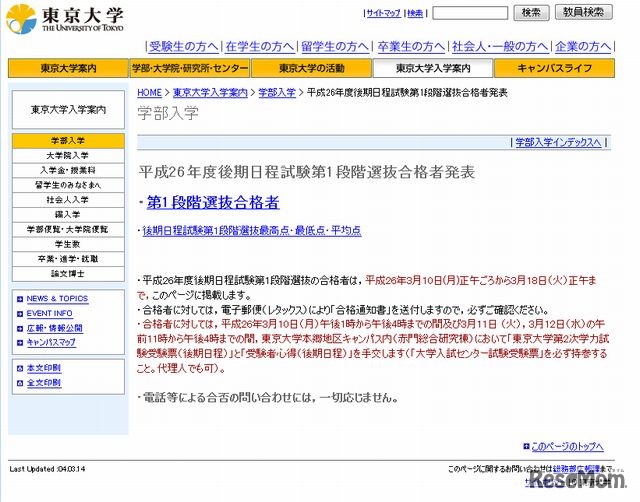Open the 受験生の方へ link

(184, 47)
